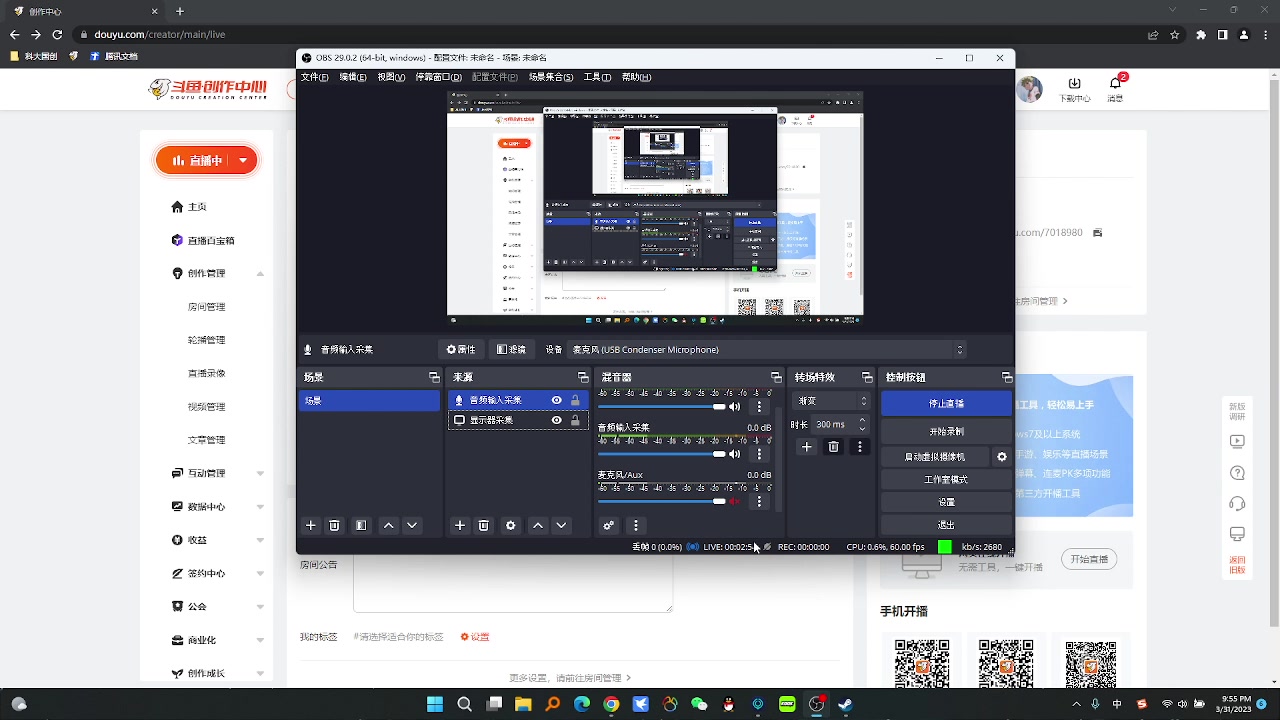Screen dimensions: 1280x720
Task: Open advanced audio properties gears in mixer
Action: click(609, 526)
